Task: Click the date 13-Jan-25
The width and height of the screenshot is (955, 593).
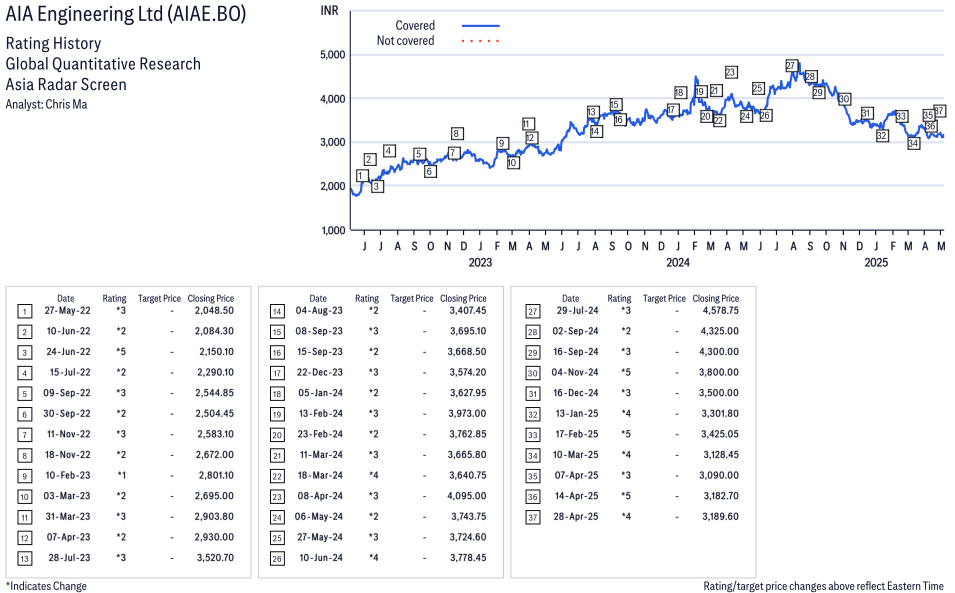Action: tap(577, 413)
